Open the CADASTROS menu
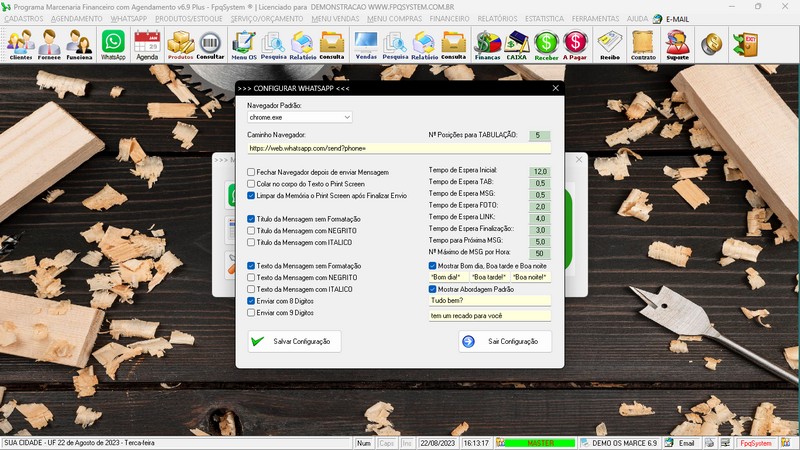The image size is (800, 450). (23, 19)
